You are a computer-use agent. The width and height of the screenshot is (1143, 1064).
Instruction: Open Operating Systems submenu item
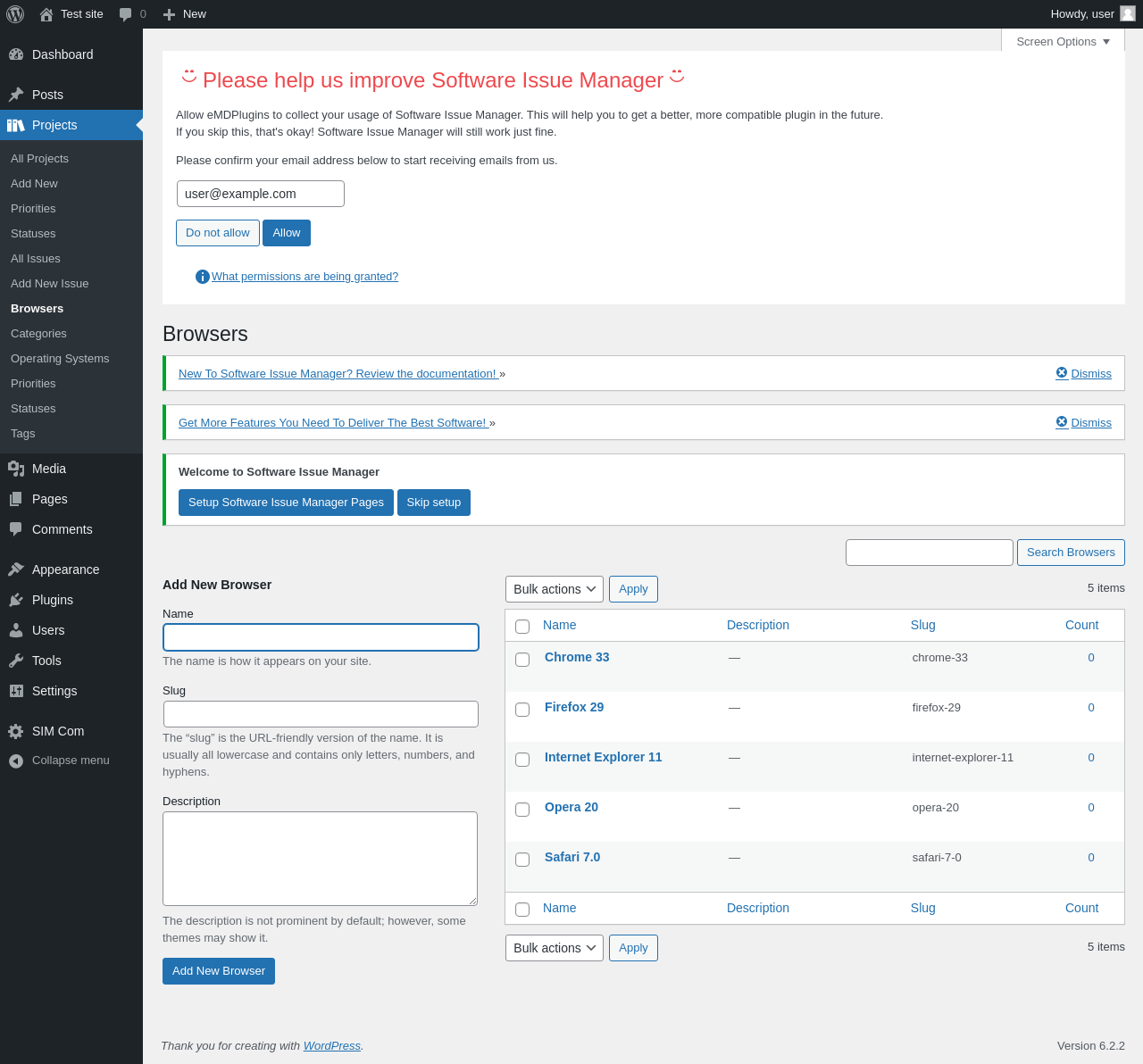click(60, 358)
